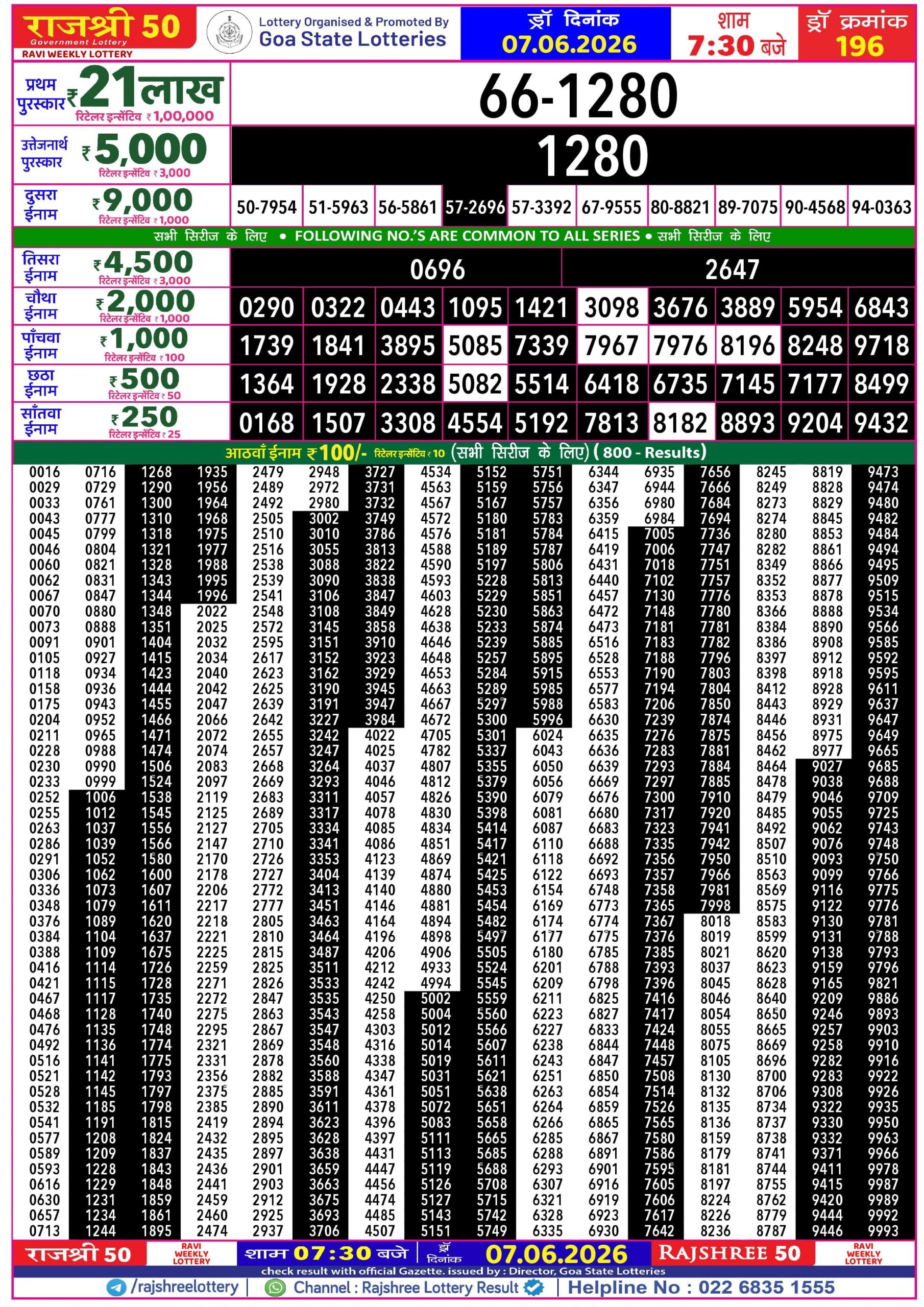Click fourth prize number 6843
The height and width of the screenshot is (1307, 924).
pos(881,308)
